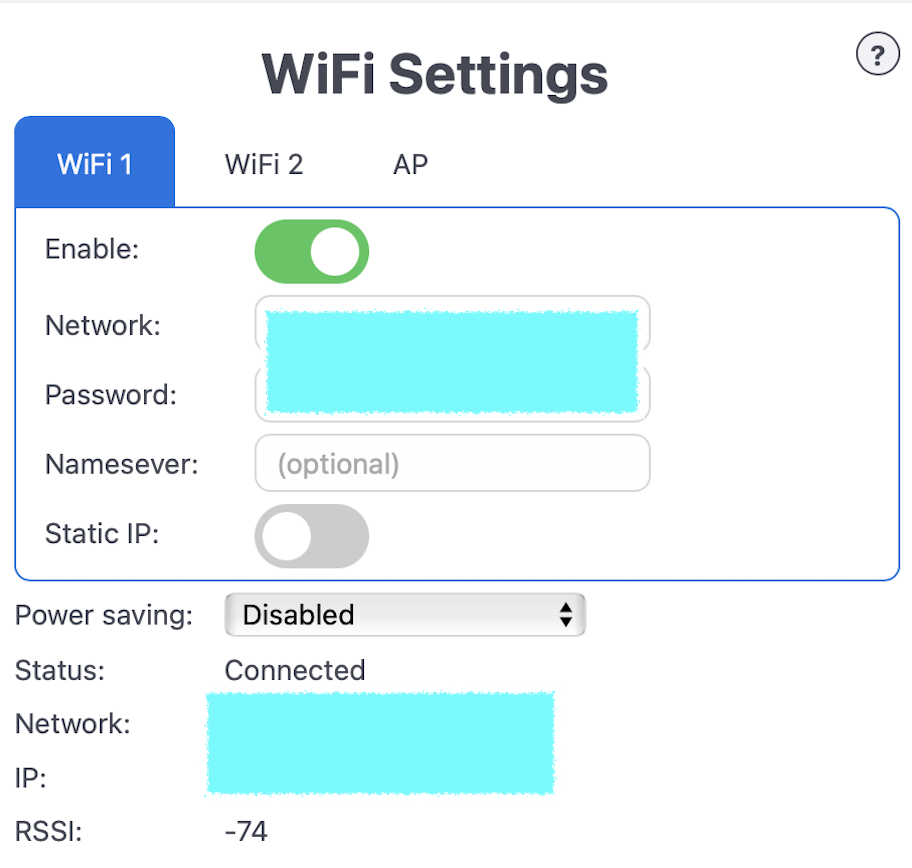912x868 pixels.
Task: Click the Password label
Action: pyautogui.click(x=111, y=395)
